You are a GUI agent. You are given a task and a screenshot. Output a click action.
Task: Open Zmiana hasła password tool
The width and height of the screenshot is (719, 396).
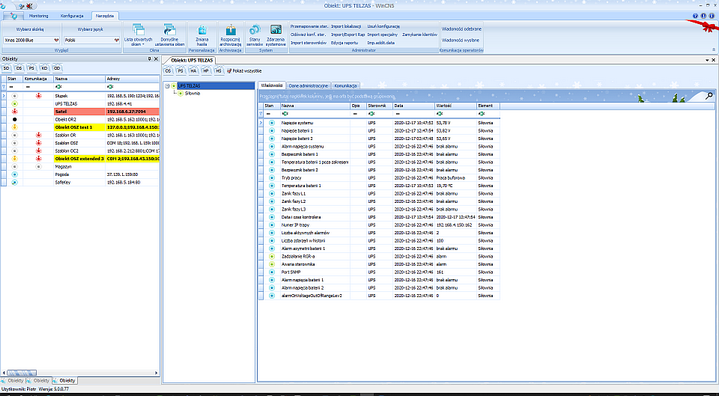pyautogui.click(x=202, y=35)
